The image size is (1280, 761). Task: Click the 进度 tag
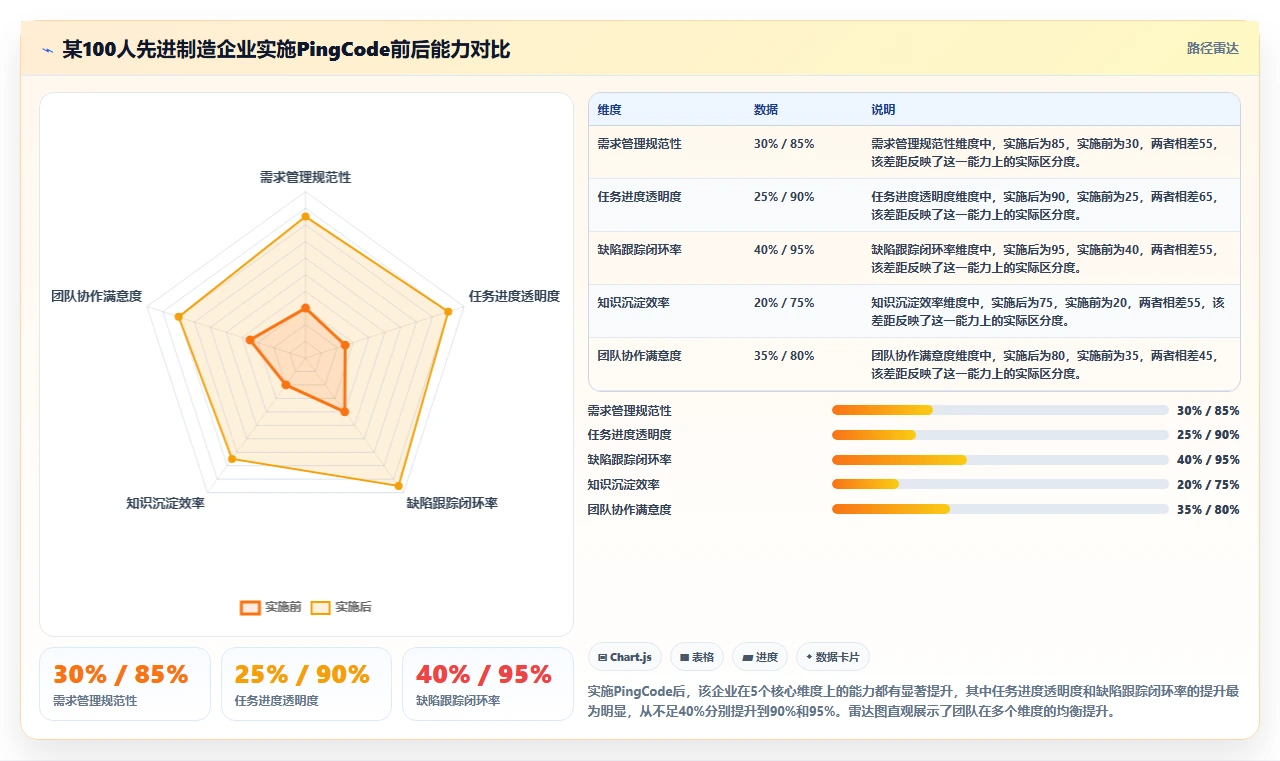(x=760, y=657)
